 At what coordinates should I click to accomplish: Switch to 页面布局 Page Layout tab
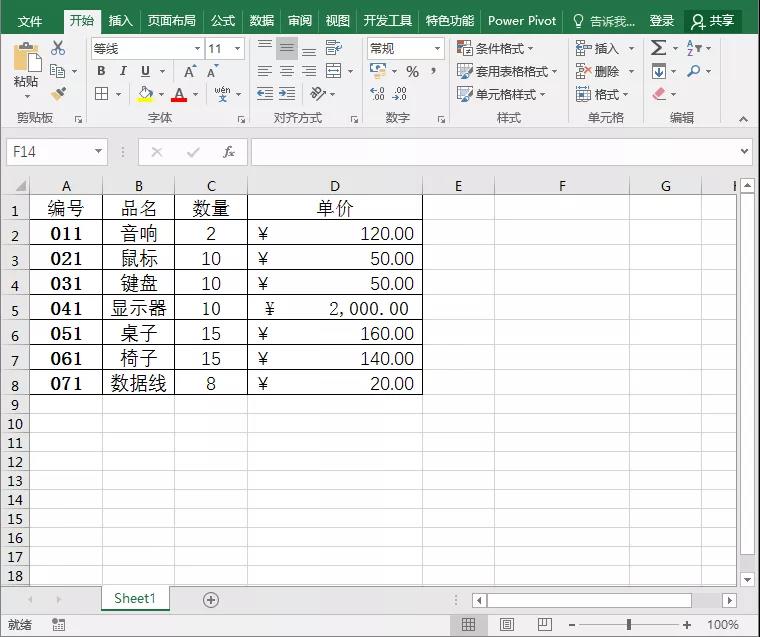pos(172,21)
